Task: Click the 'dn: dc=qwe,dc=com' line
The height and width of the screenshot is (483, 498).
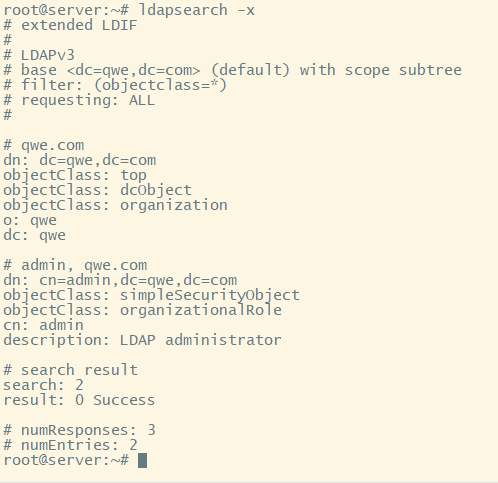Action: [80, 160]
